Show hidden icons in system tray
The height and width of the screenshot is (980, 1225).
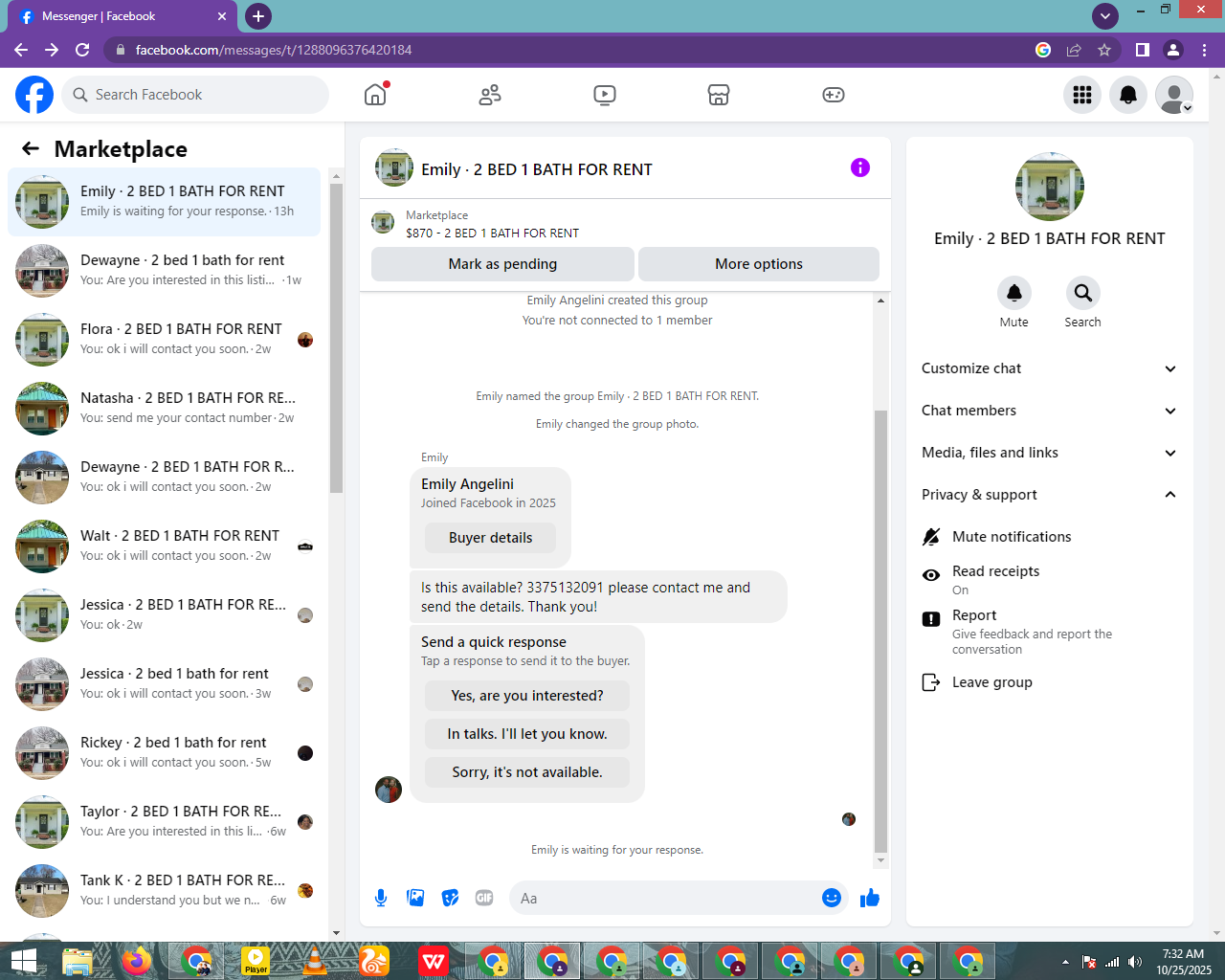click(1065, 962)
